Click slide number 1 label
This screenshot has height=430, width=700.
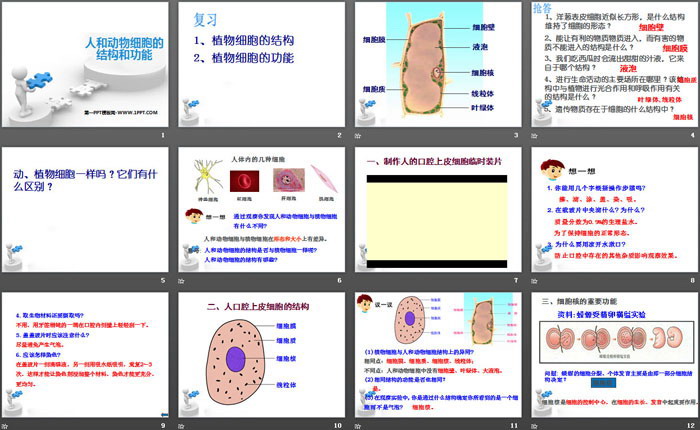point(163,135)
